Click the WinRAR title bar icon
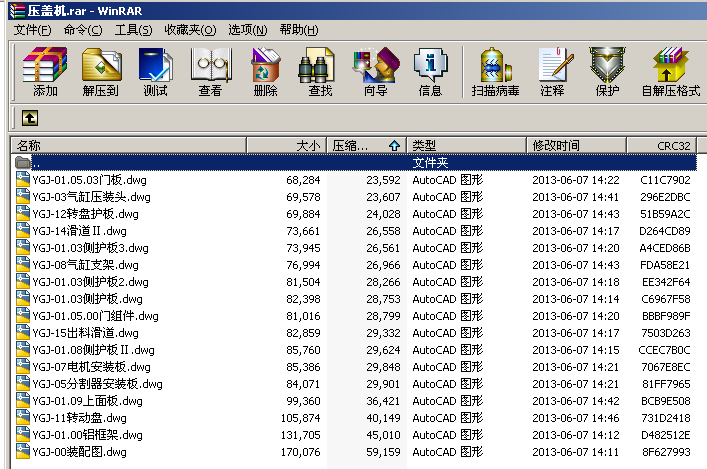707x469 pixels. point(17,10)
